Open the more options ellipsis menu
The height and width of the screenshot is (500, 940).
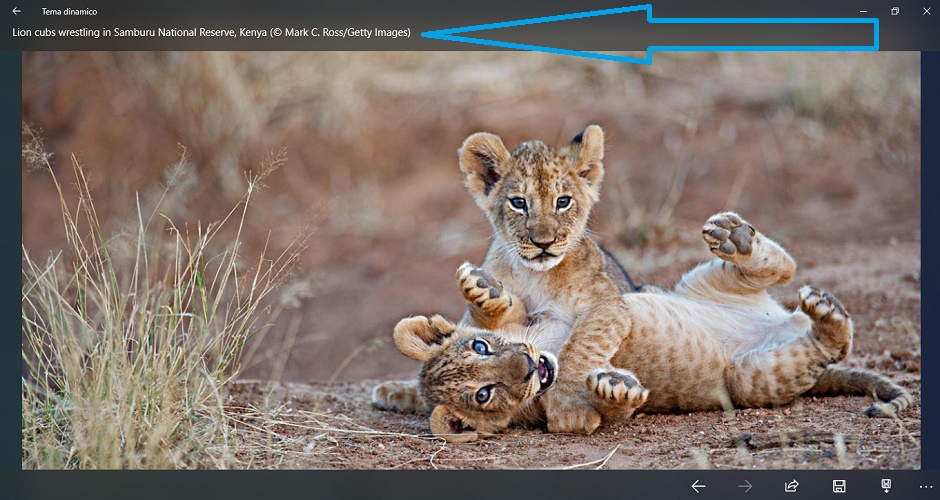pos(926,487)
